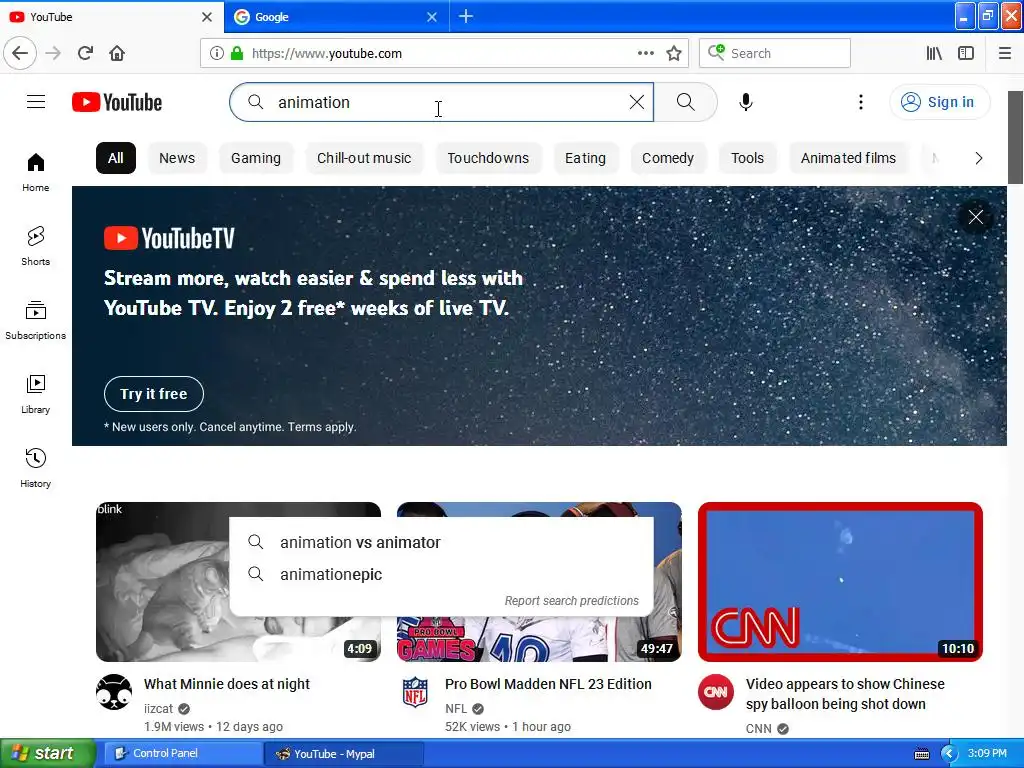
Task: Open What Minnie does at night thumbnail
Action: click(238, 582)
